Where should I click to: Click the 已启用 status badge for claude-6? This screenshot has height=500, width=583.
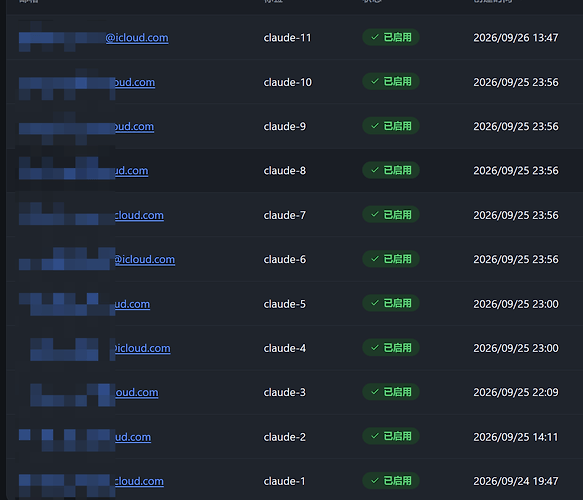click(391, 259)
